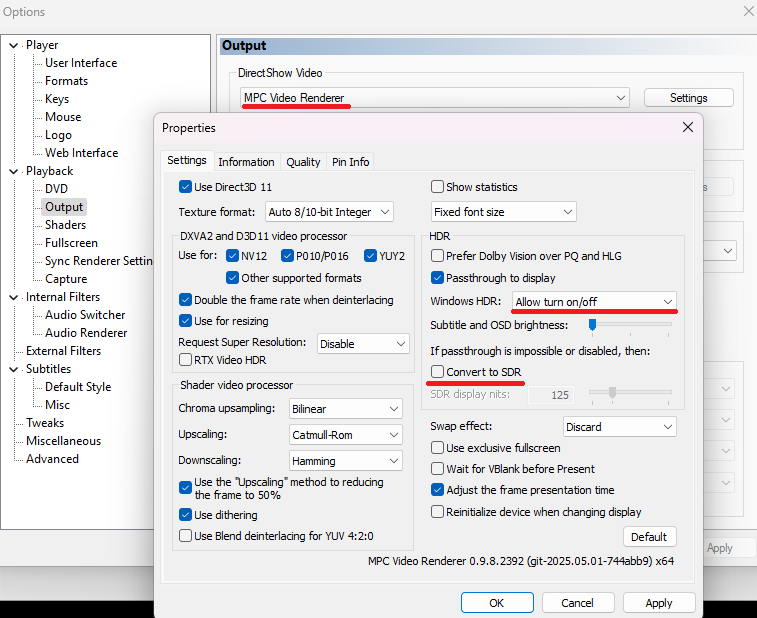The image size is (757, 618).
Task: Select the Settings tab
Action: tap(187, 160)
